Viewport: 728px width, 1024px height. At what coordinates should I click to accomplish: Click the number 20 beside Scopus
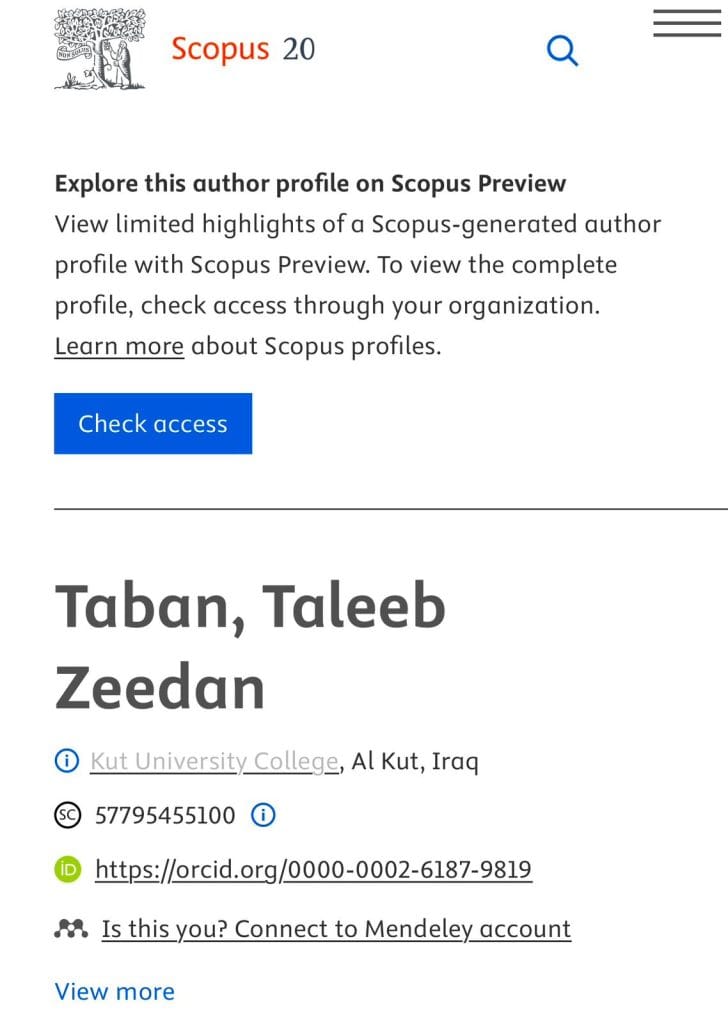click(x=298, y=49)
